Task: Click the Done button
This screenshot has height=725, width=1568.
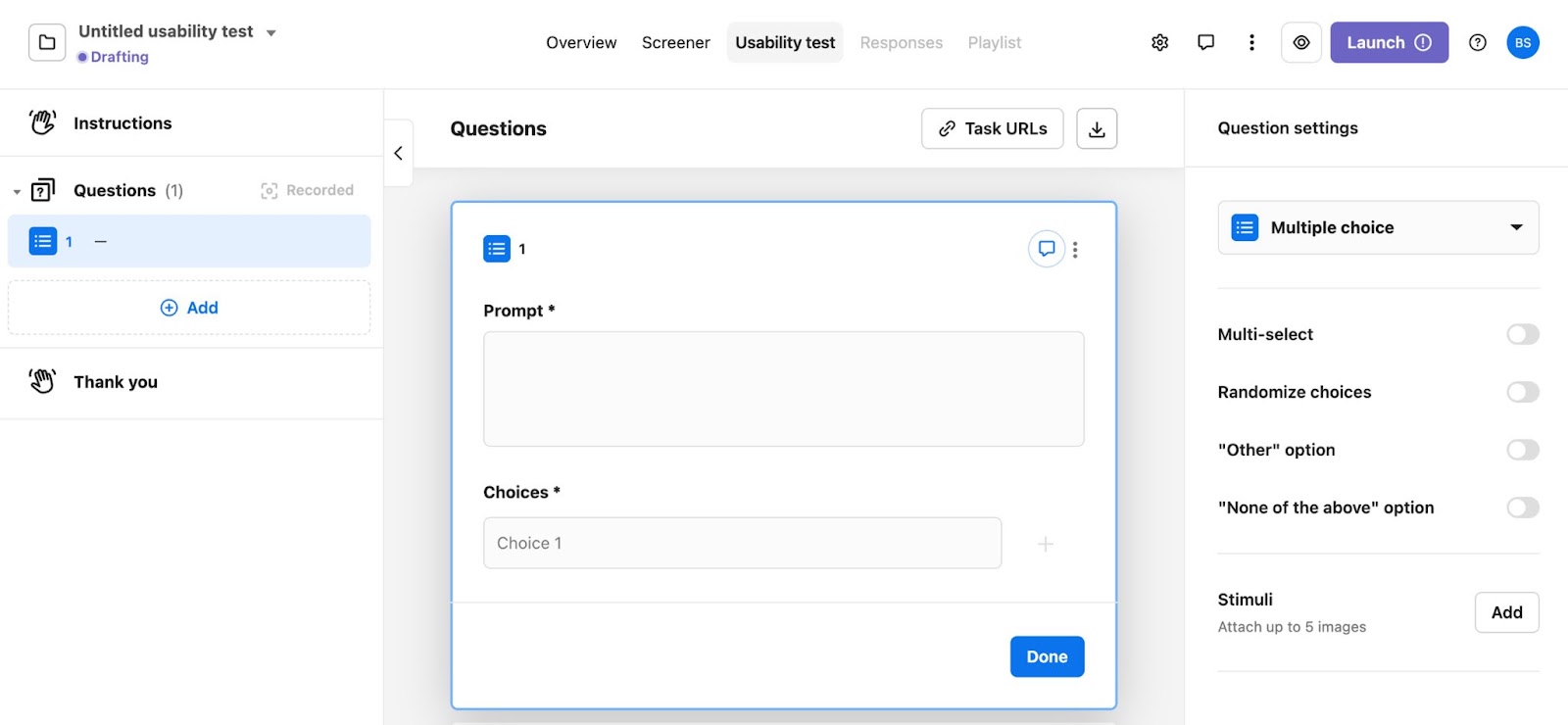Action: click(1047, 656)
